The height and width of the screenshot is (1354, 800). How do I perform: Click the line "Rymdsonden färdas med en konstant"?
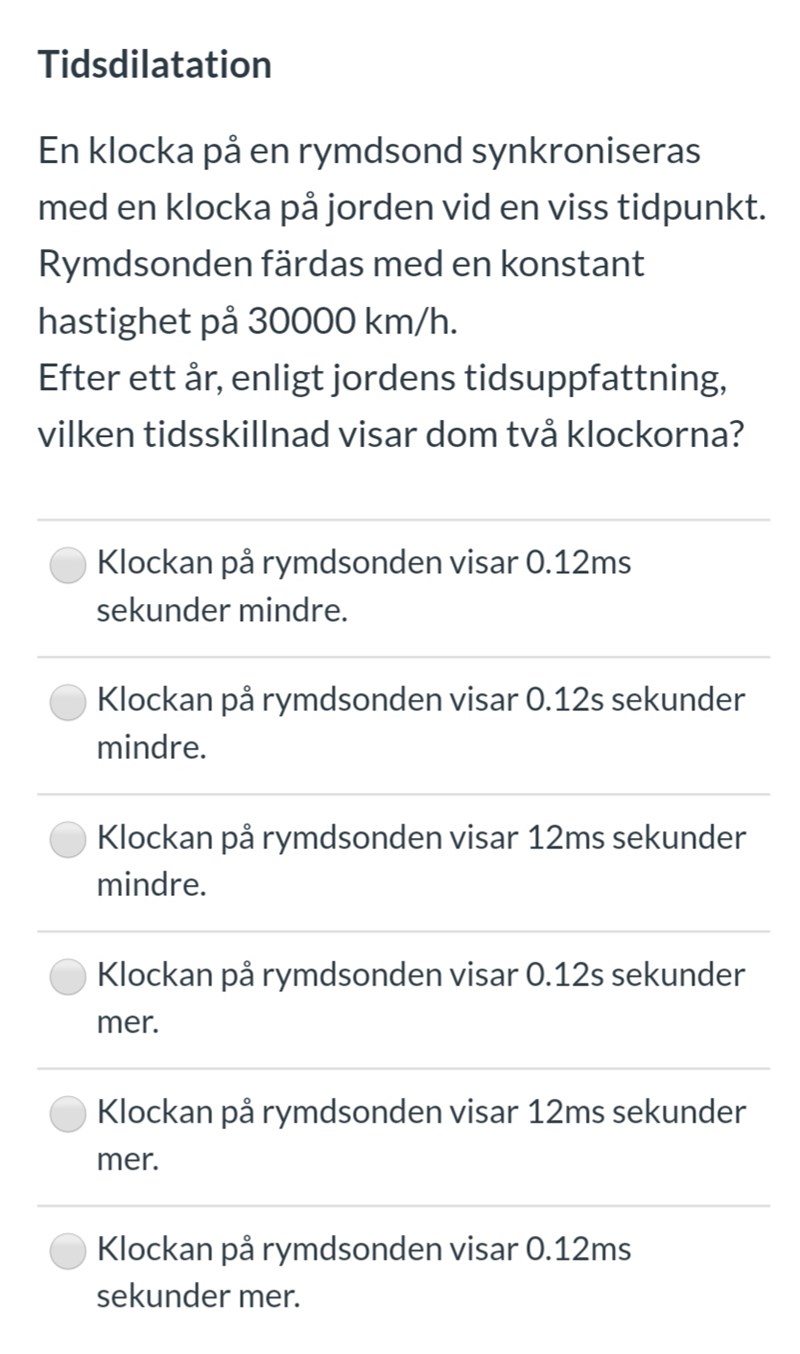pos(341,265)
